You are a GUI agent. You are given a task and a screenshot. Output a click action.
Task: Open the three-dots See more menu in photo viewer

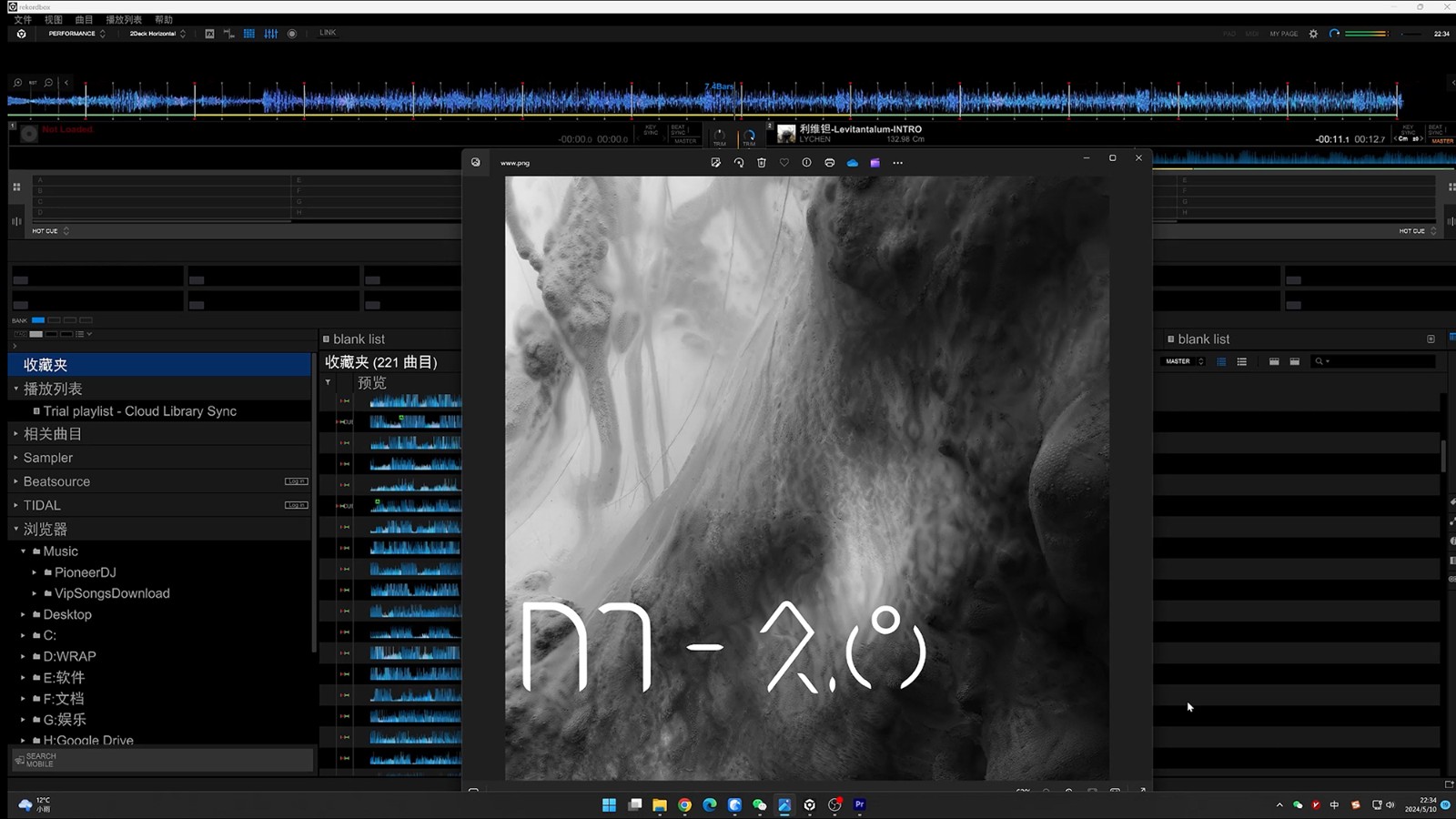pyautogui.click(x=898, y=163)
